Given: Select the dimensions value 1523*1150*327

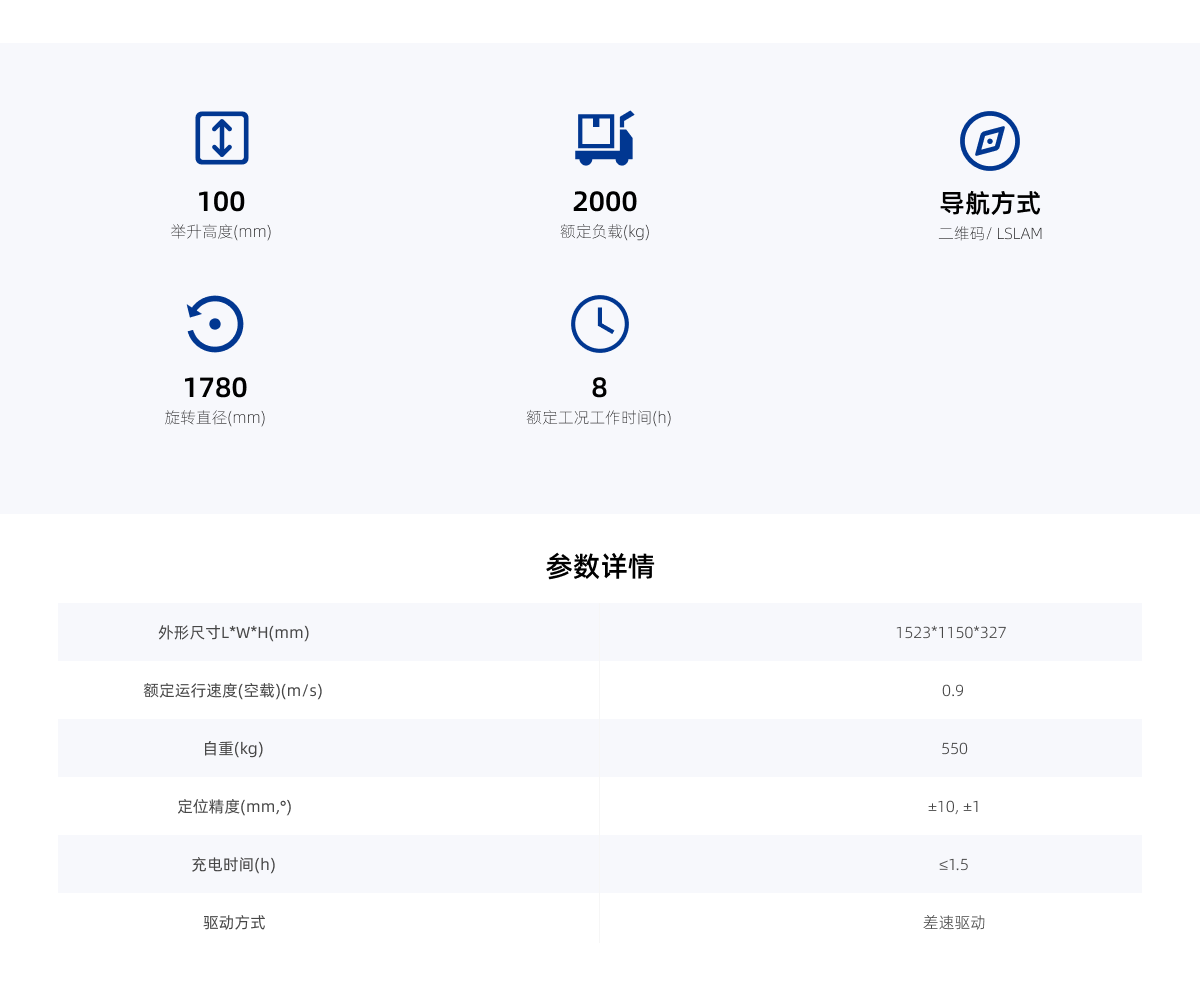Looking at the screenshot, I should point(951,632).
